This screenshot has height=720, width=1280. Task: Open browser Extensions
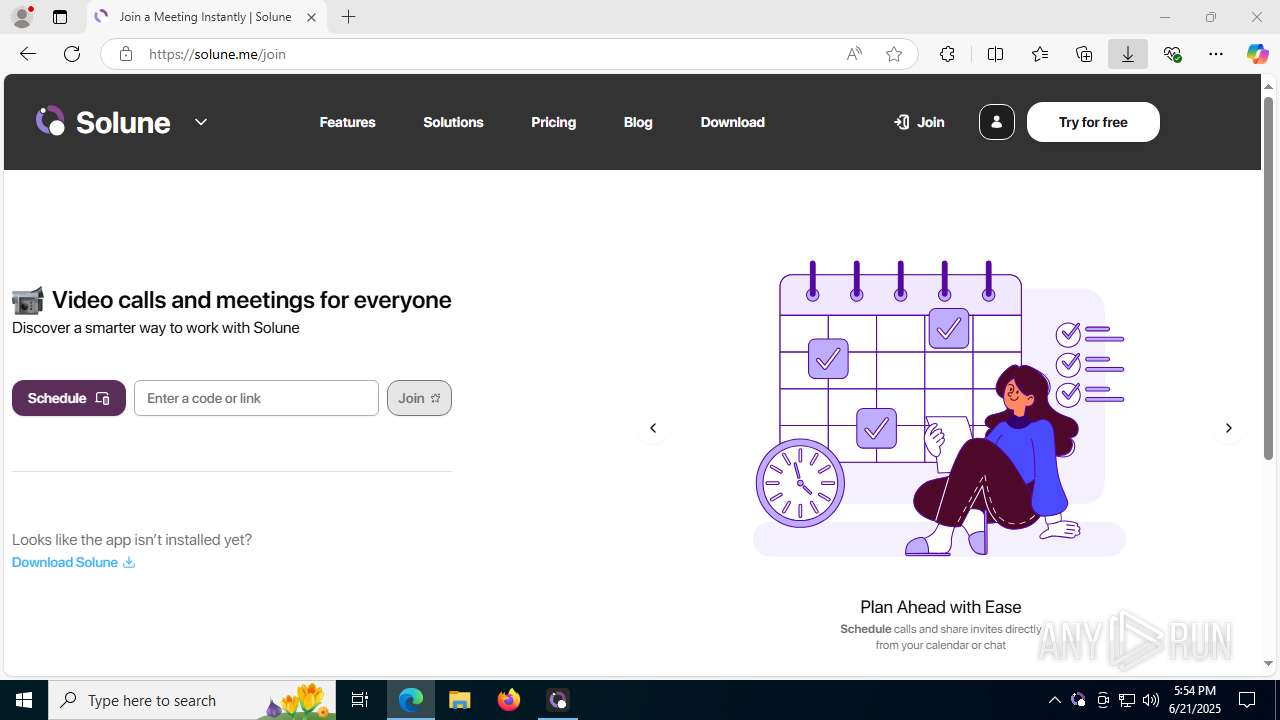pyautogui.click(x=947, y=54)
